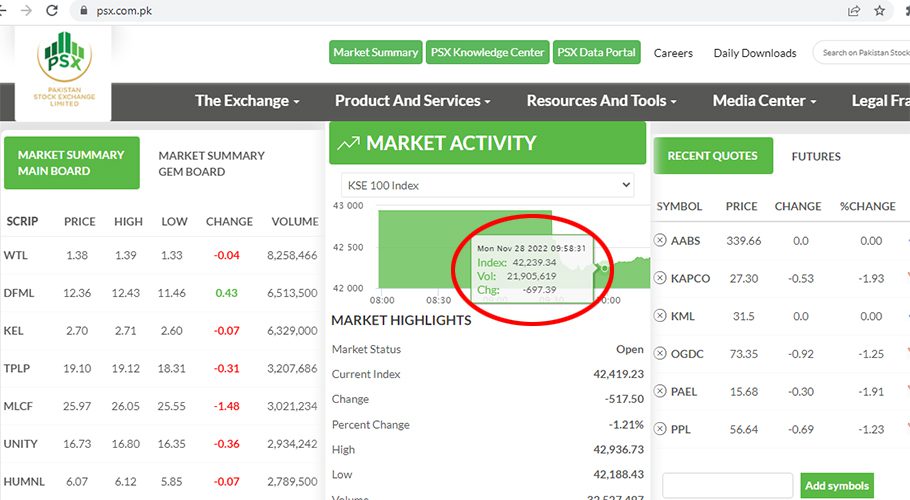Open PSX Knowledge Center
910x500 pixels.
tap(488, 52)
